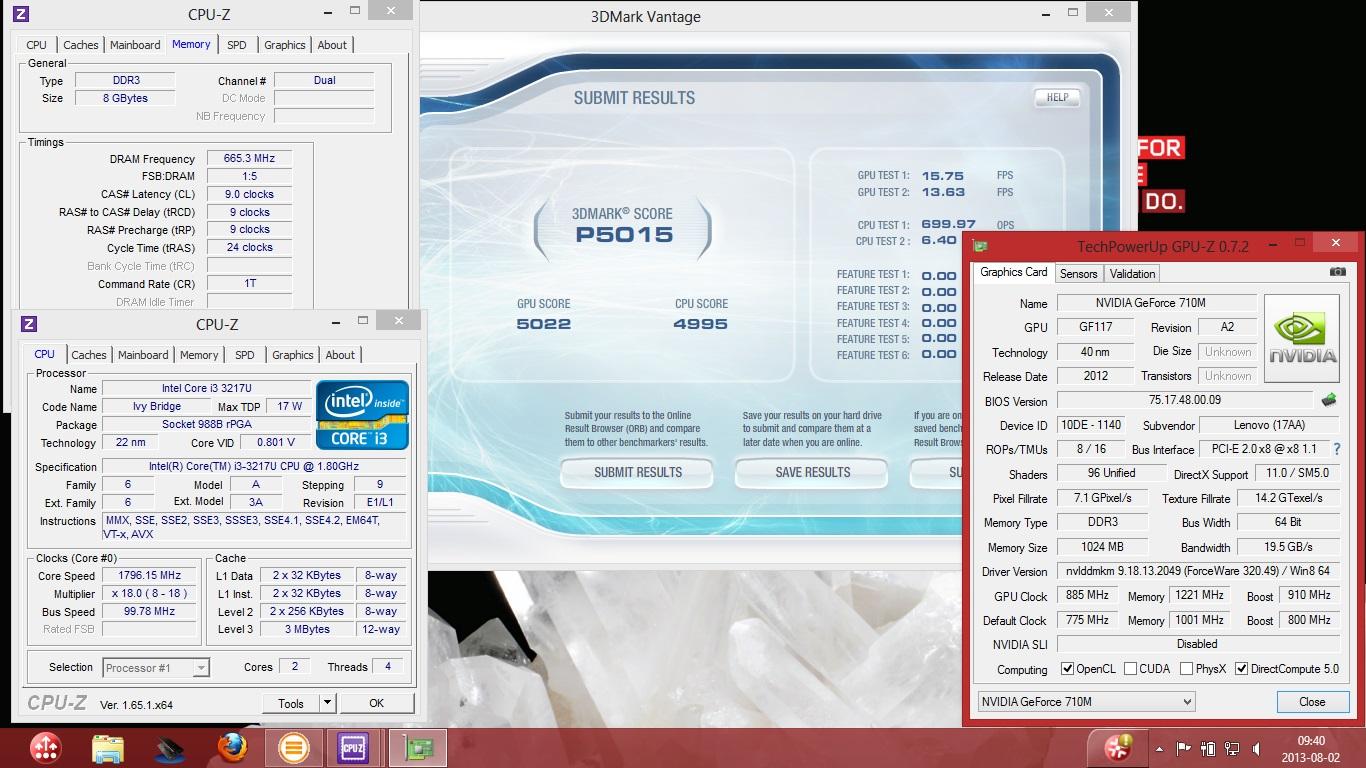Viewport: 1366px width, 768px height.
Task: Switch to CPU-Z taskbar icon
Action: [354, 748]
